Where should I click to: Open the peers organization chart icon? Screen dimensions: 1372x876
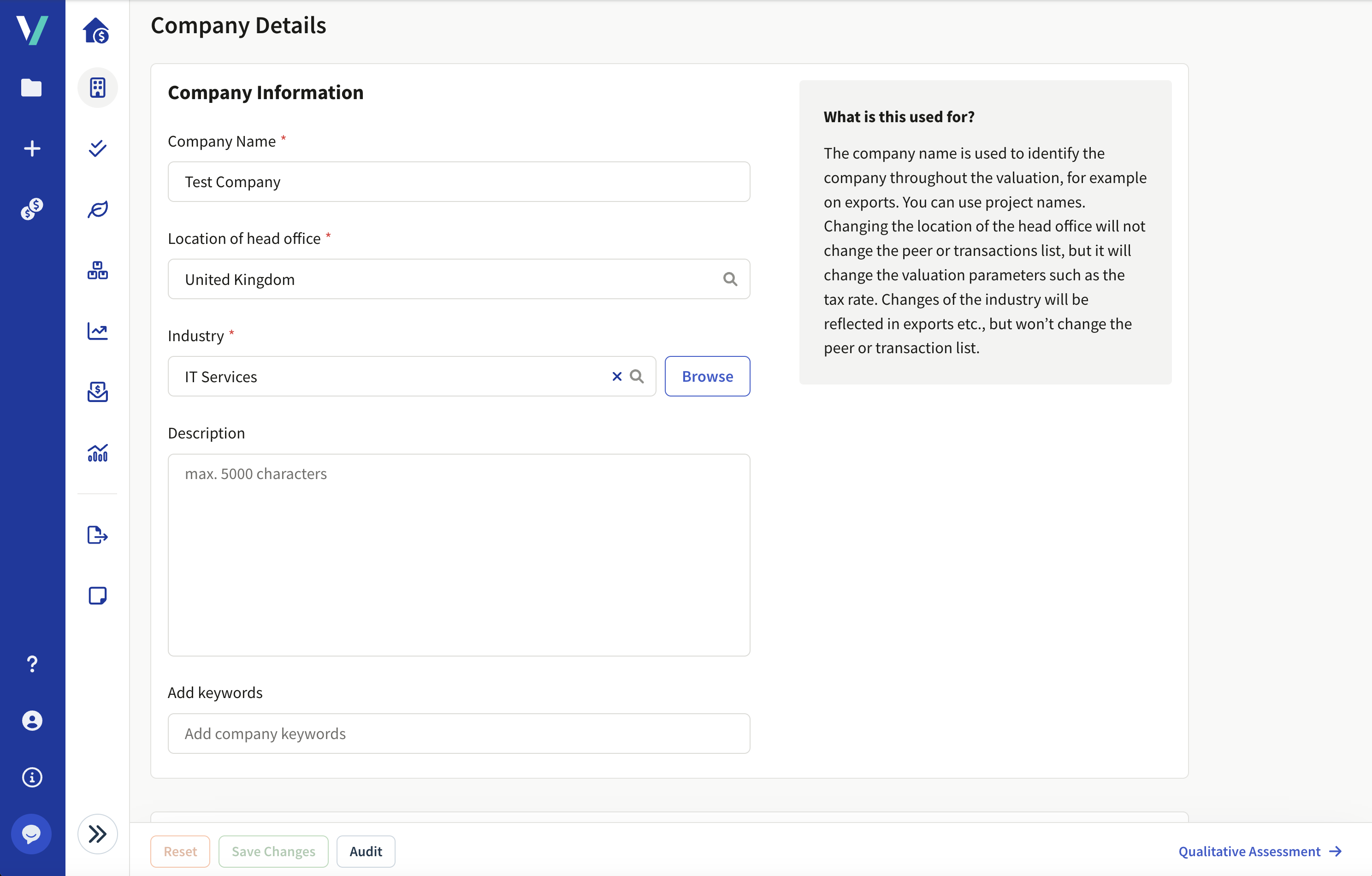tap(97, 270)
